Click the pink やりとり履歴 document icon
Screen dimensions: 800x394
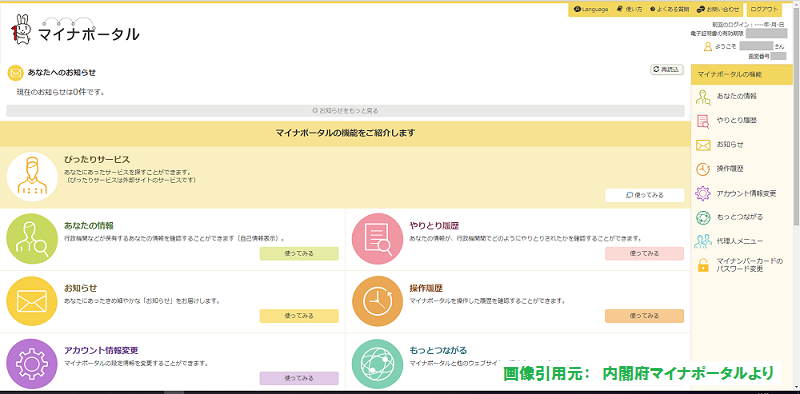(x=378, y=238)
